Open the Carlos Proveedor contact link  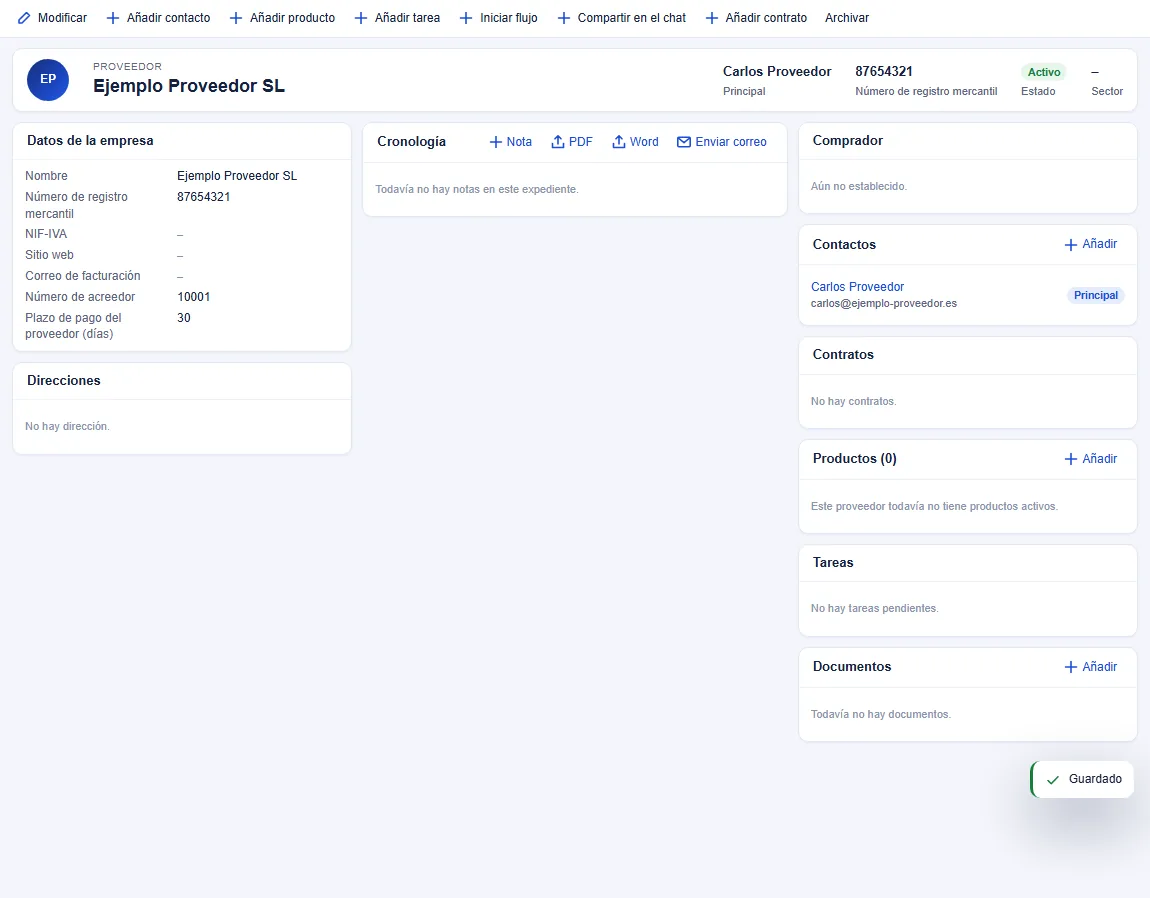coord(857,287)
